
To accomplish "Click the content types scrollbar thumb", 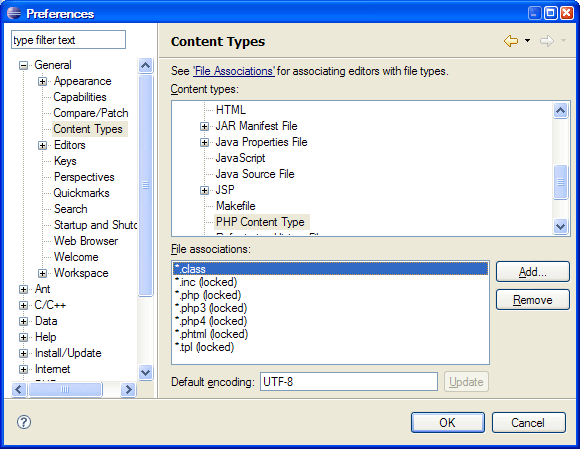I will [560, 182].
